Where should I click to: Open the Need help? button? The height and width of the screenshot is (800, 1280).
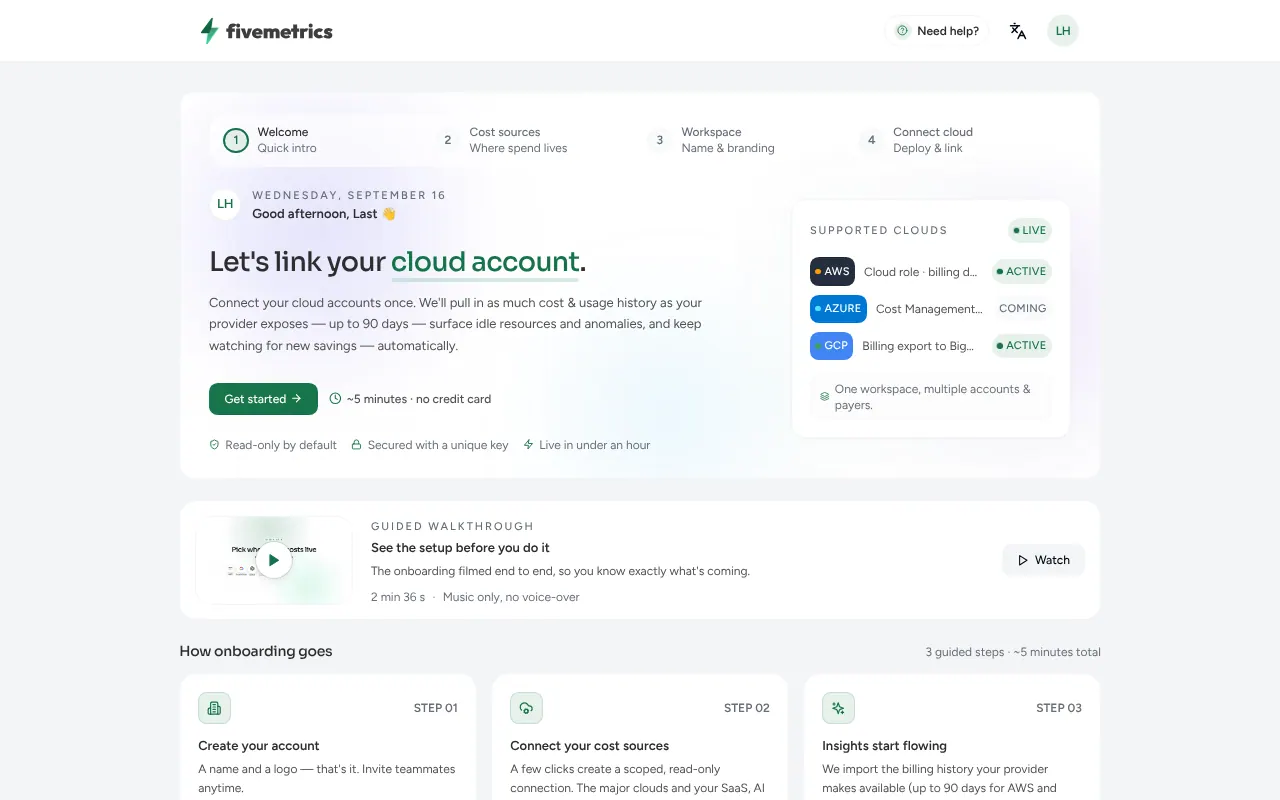[x=937, y=31]
